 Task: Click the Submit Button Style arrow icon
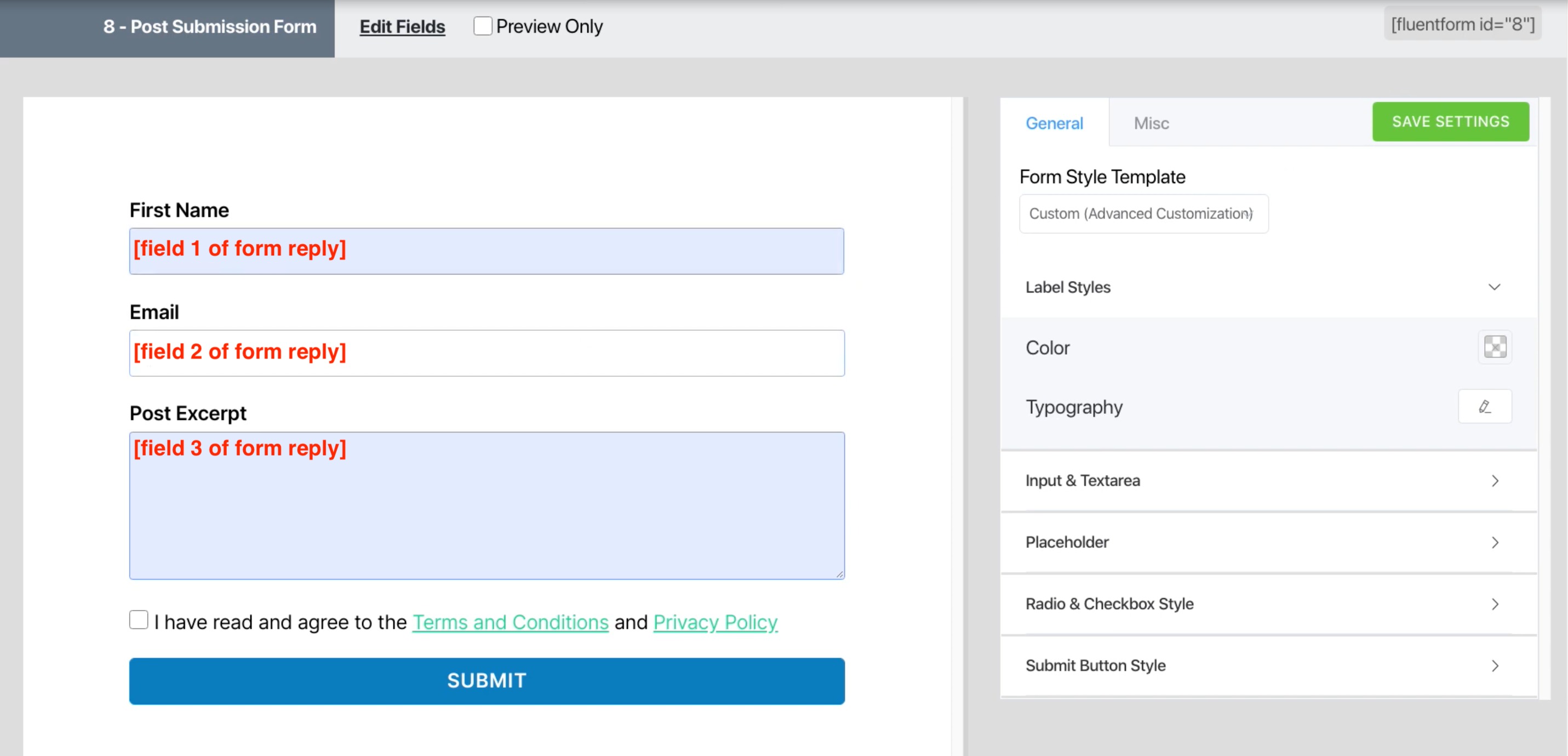click(x=1495, y=665)
